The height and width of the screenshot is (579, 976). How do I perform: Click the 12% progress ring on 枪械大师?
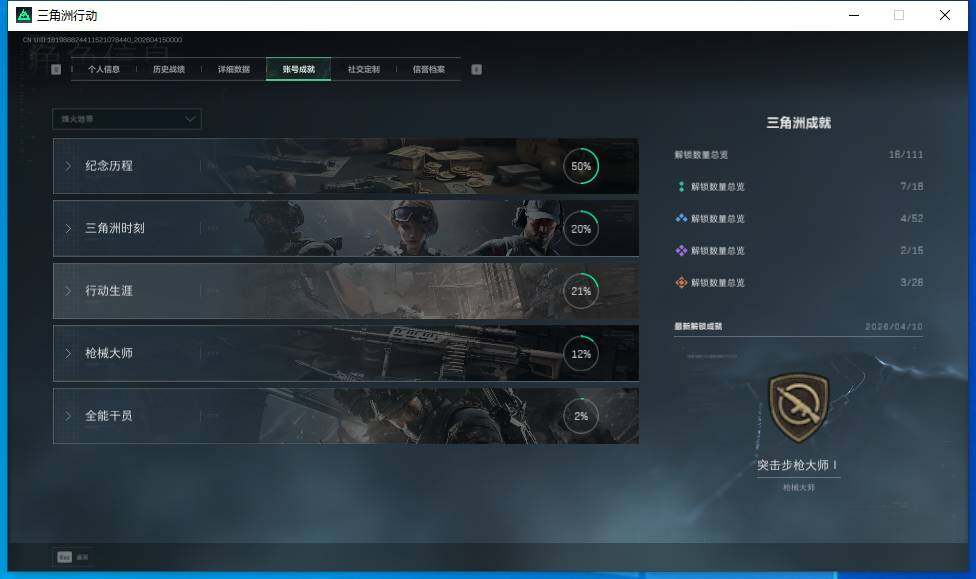(581, 354)
